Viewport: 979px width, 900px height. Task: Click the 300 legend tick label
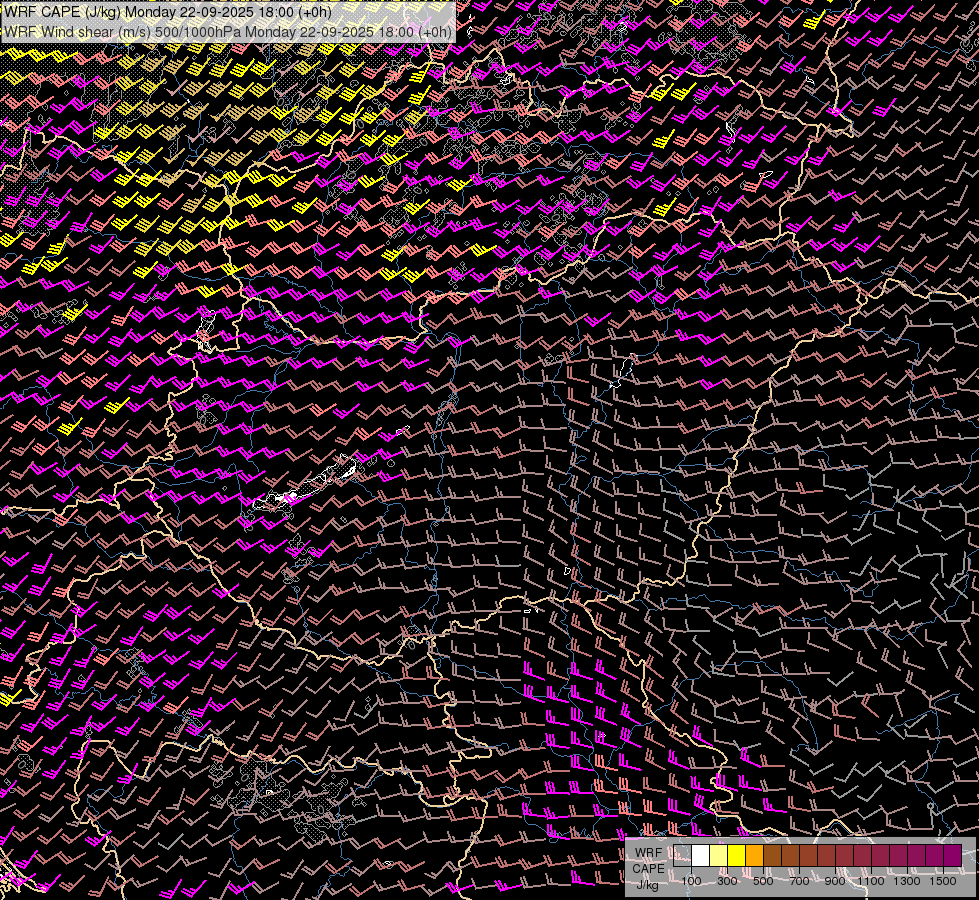click(727, 880)
